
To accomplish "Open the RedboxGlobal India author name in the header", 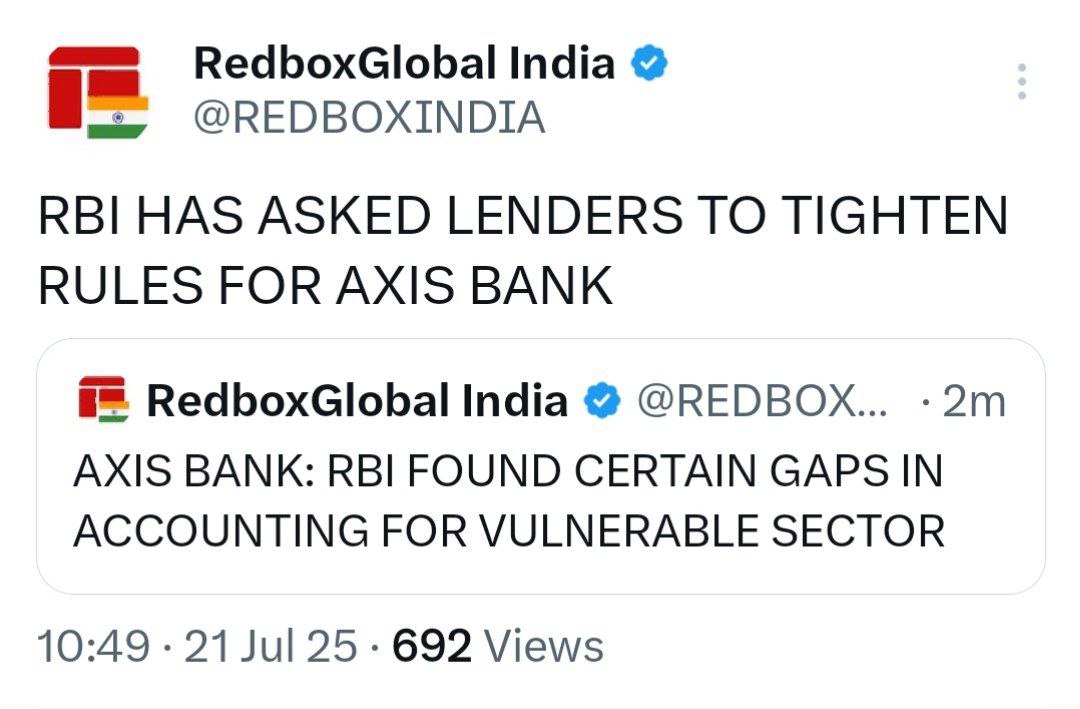I will 404,65.
